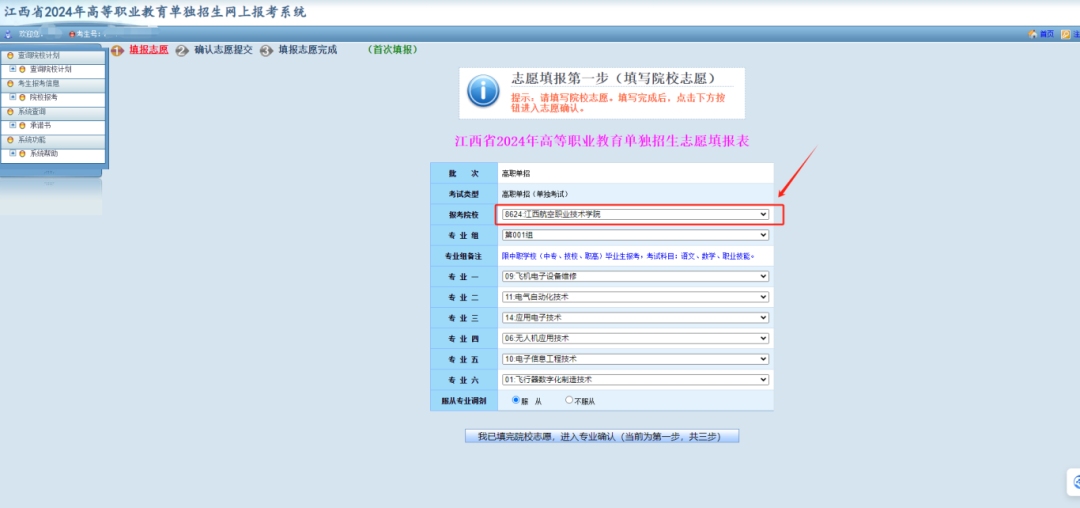This screenshot has height=508, width=1080.
Task: Click the 填报志愿 step link
Action: click(149, 50)
